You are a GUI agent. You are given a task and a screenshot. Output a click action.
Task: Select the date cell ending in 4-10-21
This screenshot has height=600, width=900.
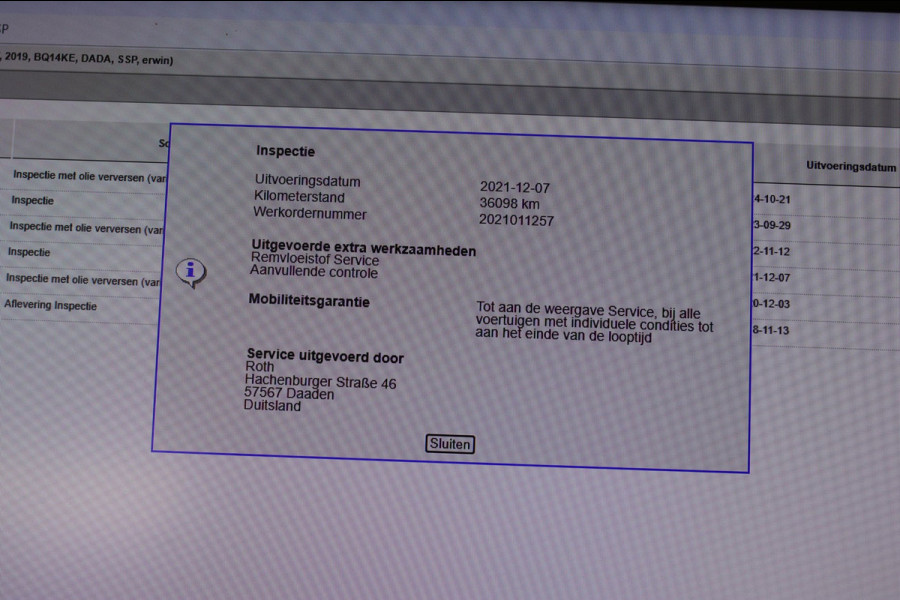click(x=772, y=199)
